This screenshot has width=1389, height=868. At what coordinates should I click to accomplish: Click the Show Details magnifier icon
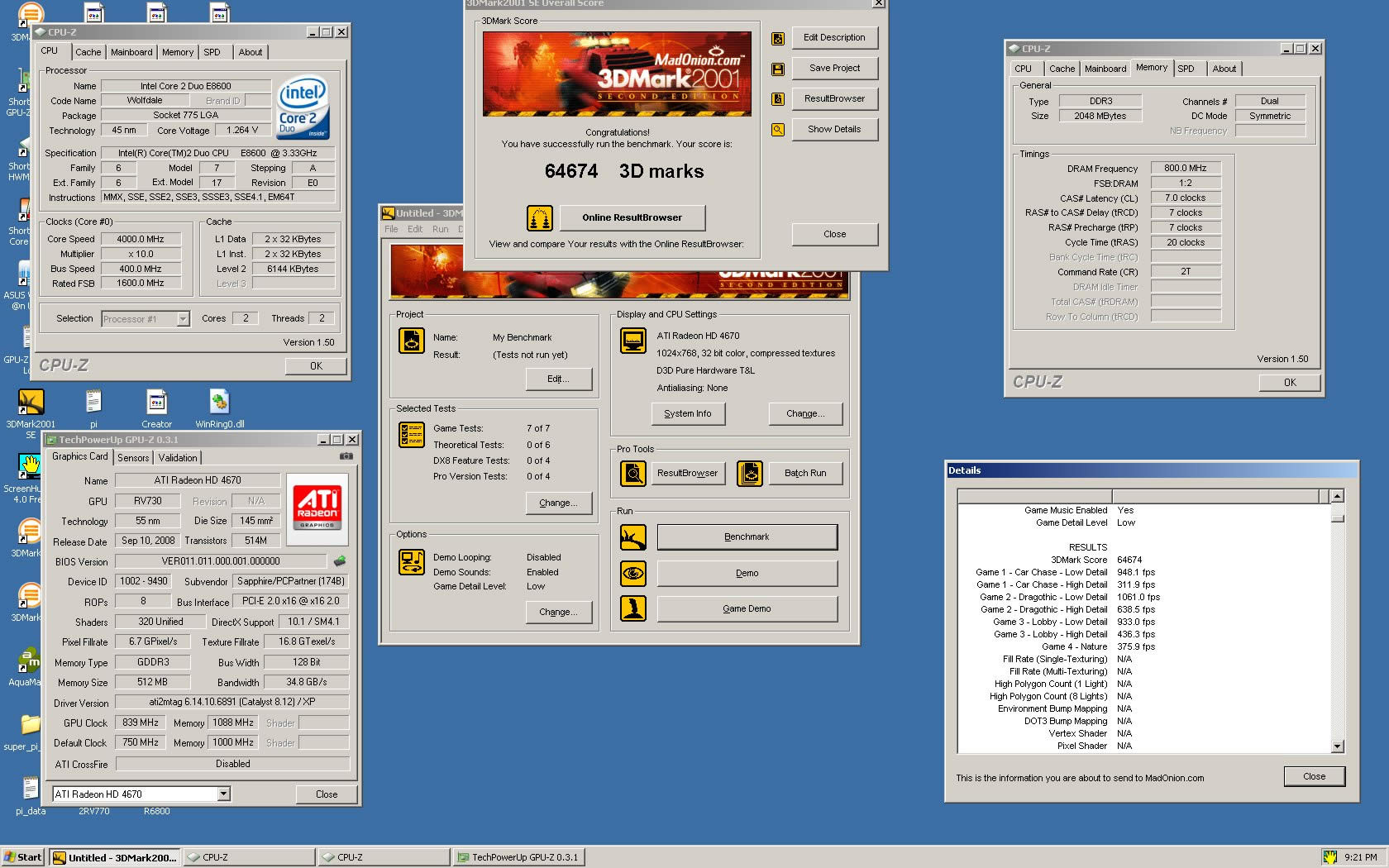778,130
